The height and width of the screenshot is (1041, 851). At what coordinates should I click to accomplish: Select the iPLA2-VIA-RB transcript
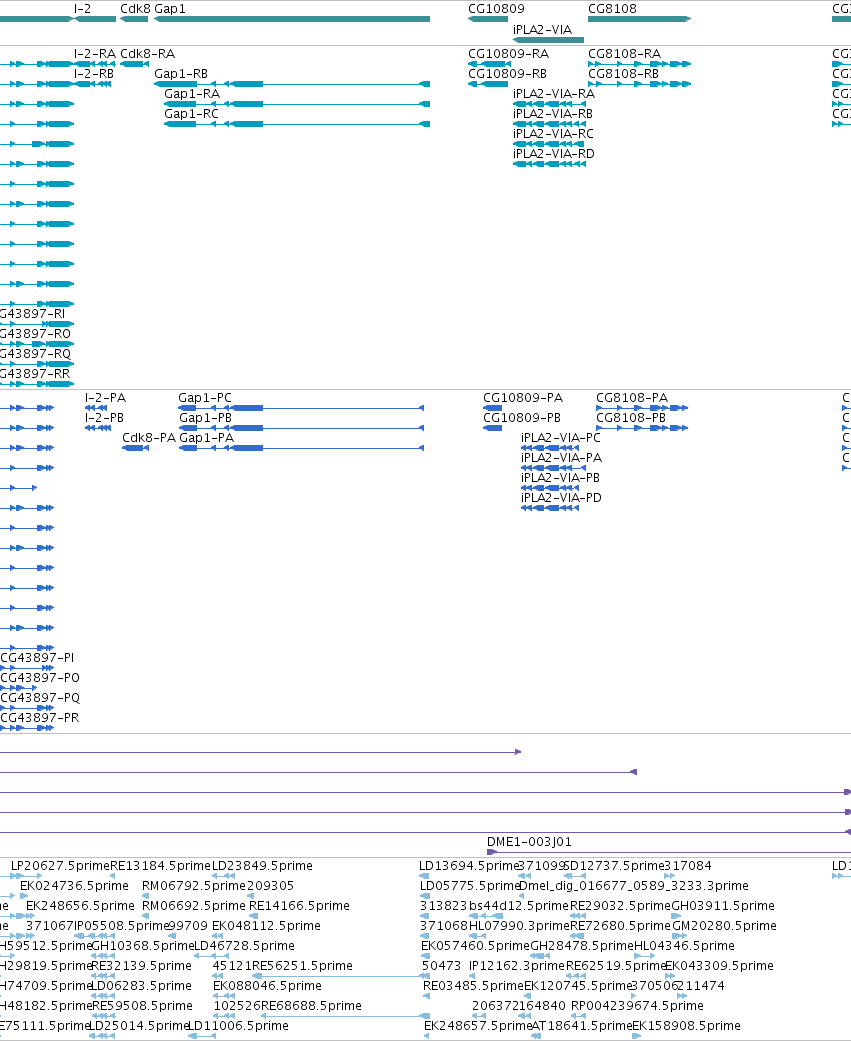(x=550, y=124)
